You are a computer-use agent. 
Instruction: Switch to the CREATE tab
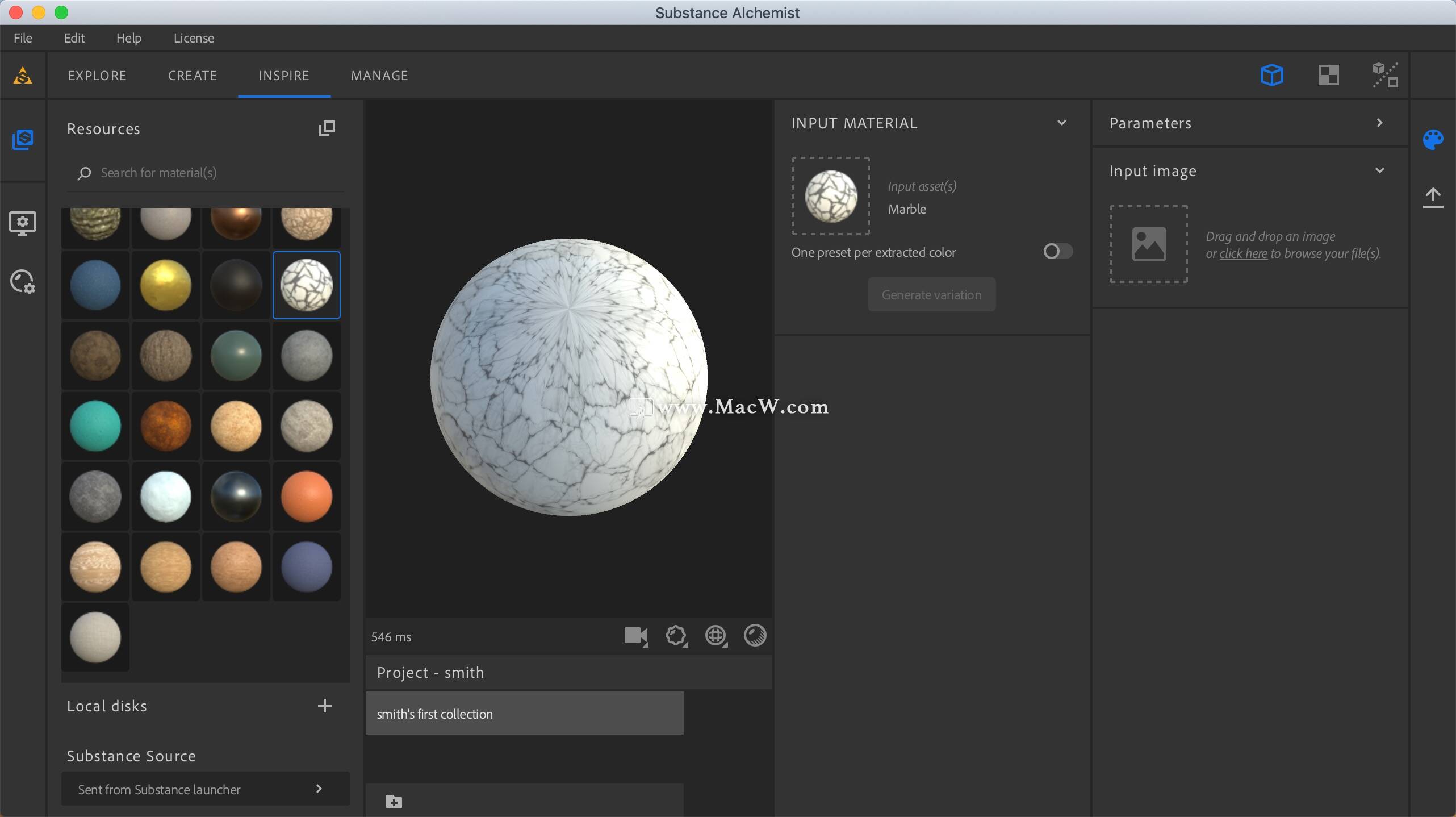click(x=193, y=76)
